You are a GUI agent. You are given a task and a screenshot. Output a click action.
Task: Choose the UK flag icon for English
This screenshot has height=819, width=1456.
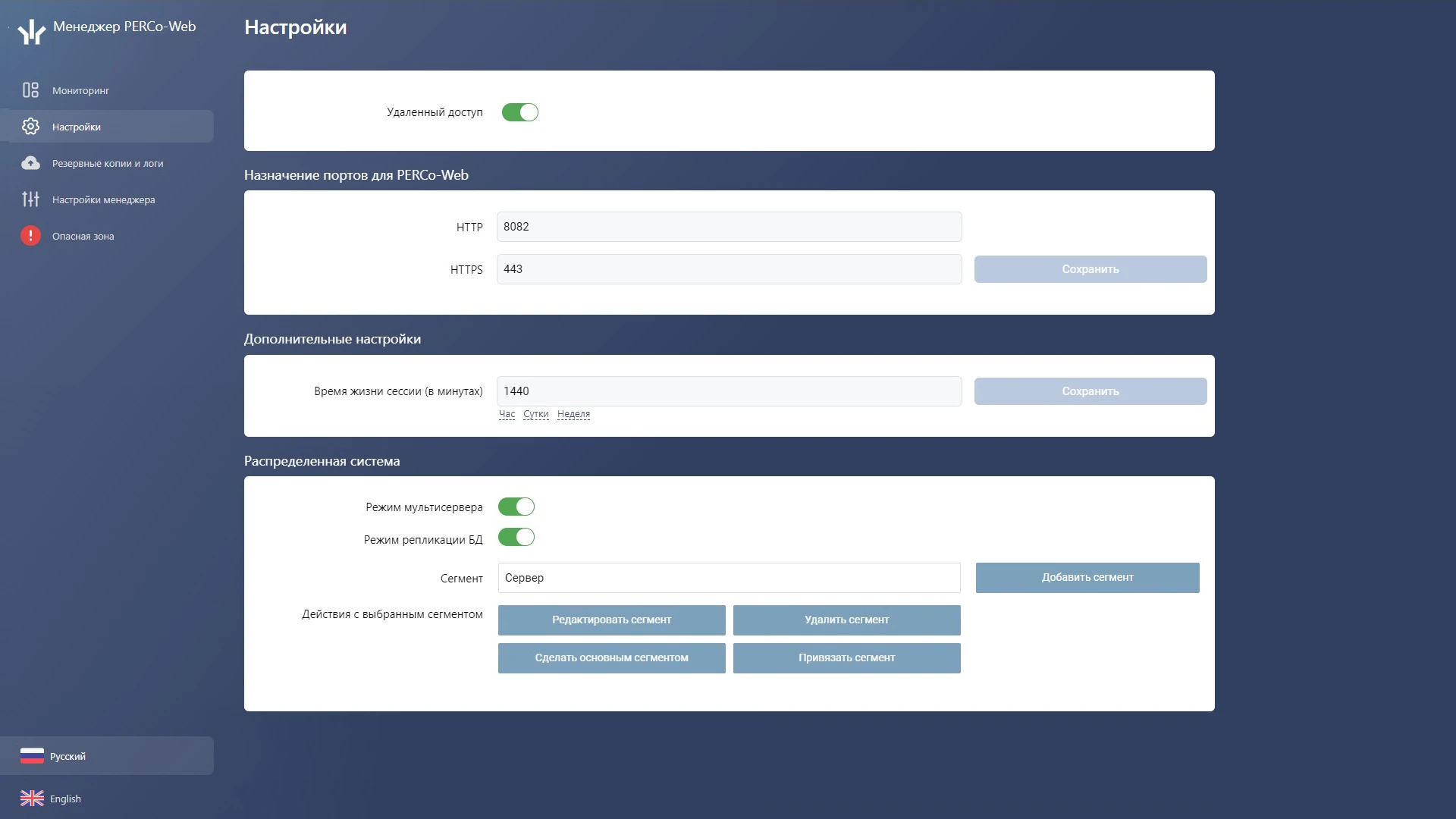pos(32,799)
